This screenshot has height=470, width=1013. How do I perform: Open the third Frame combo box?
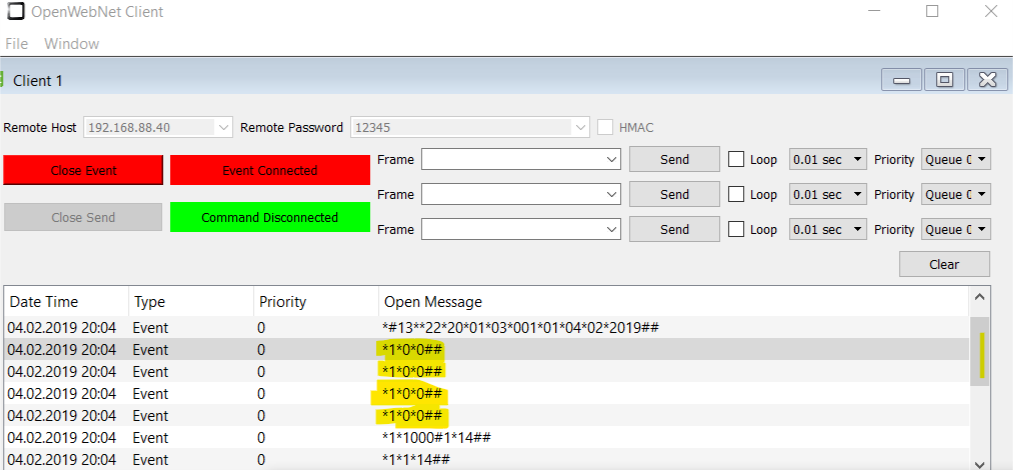point(521,229)
